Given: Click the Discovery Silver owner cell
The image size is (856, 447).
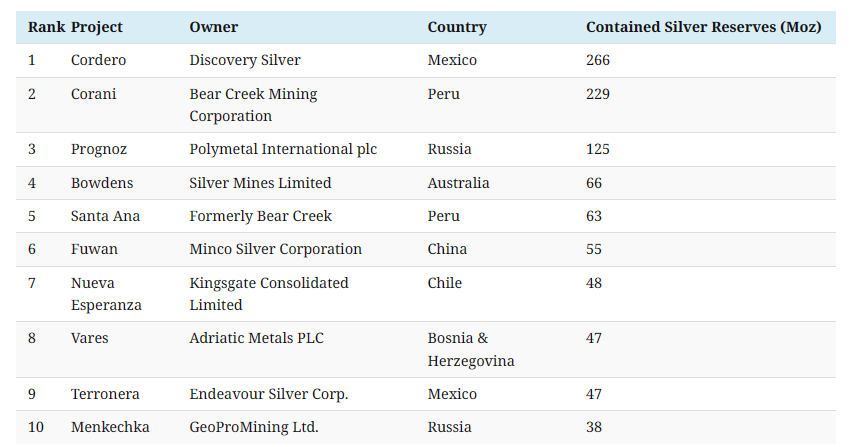Looking at the screenshot, I should pyautogui.click(x=245, y=60).
